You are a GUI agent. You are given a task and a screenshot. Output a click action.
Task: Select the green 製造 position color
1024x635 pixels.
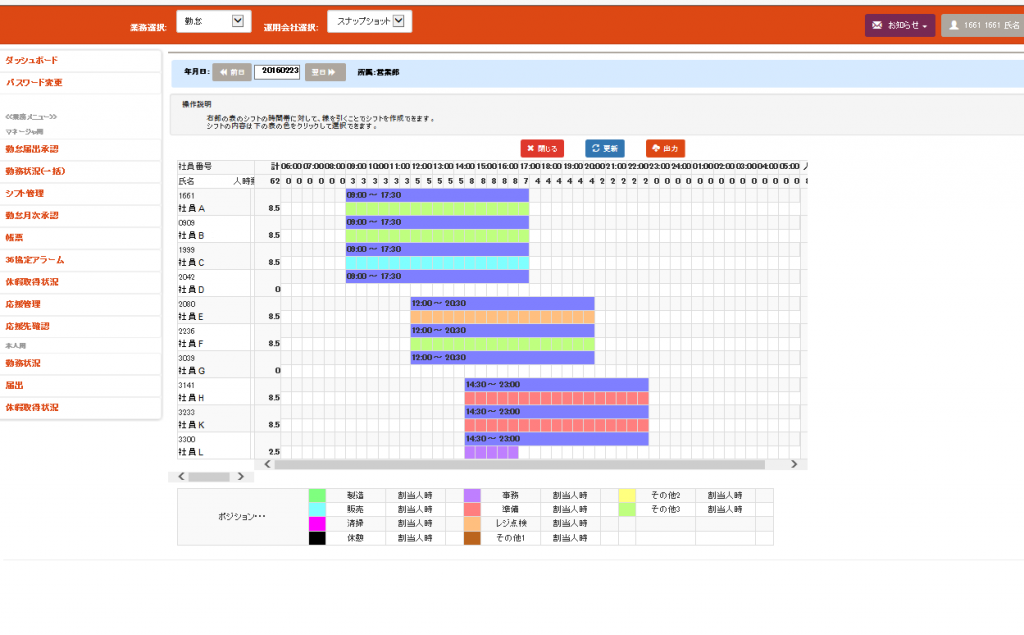(x=317, y=495)
